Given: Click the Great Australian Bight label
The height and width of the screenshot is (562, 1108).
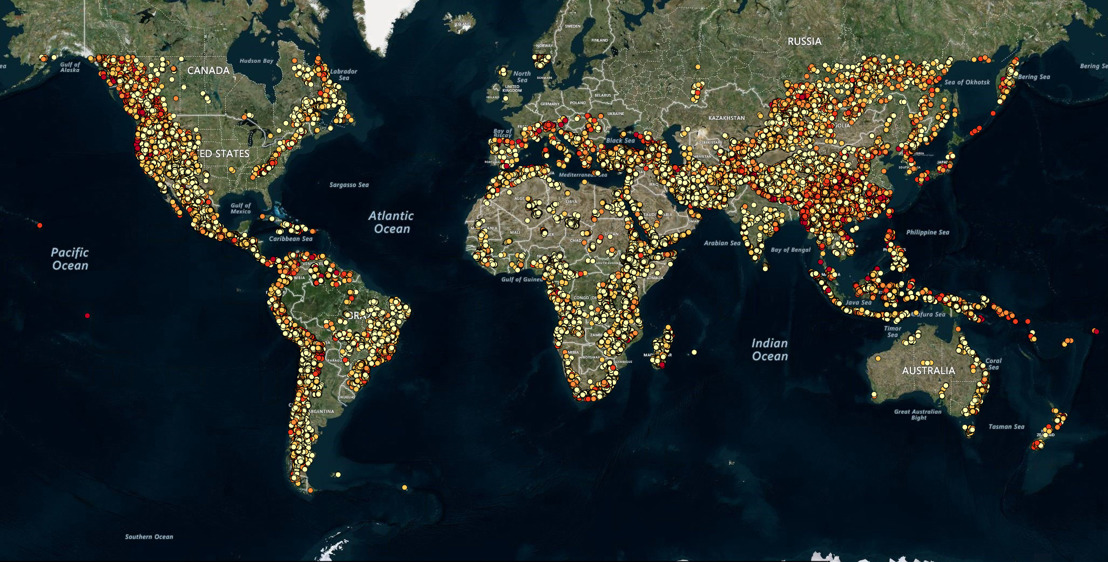Looking at the screenshot, I should pyautogui.click(x=919, y=414).
